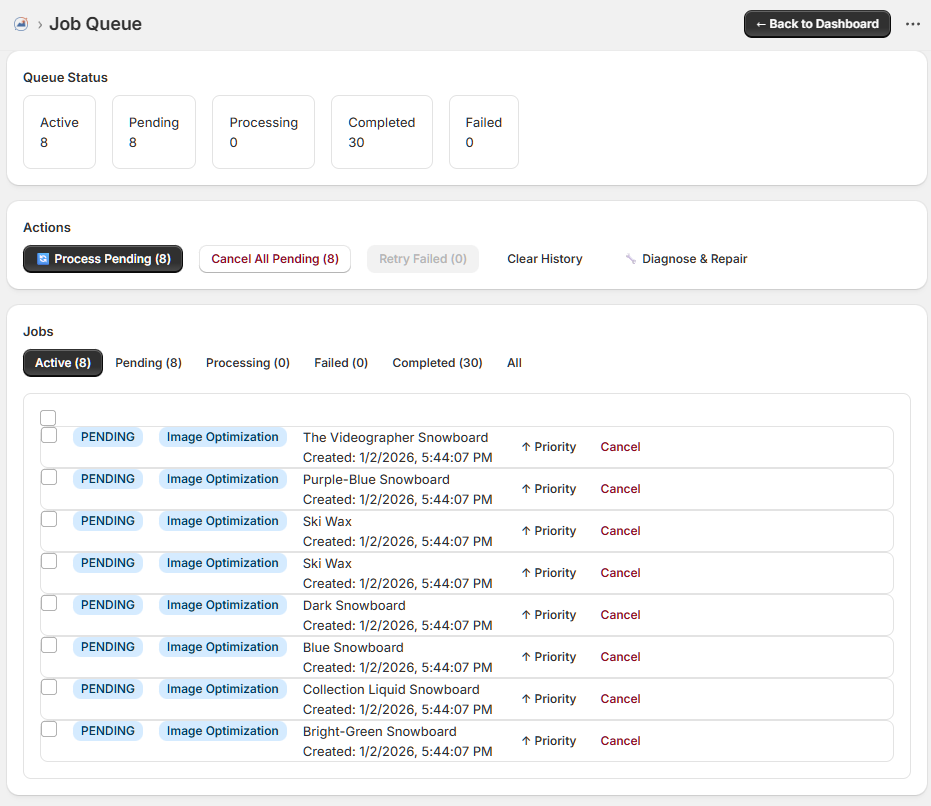Viewport: 931px width, 806px height.
Task: Switch to the Completed (30) tab
Action: tap(437, 363)
